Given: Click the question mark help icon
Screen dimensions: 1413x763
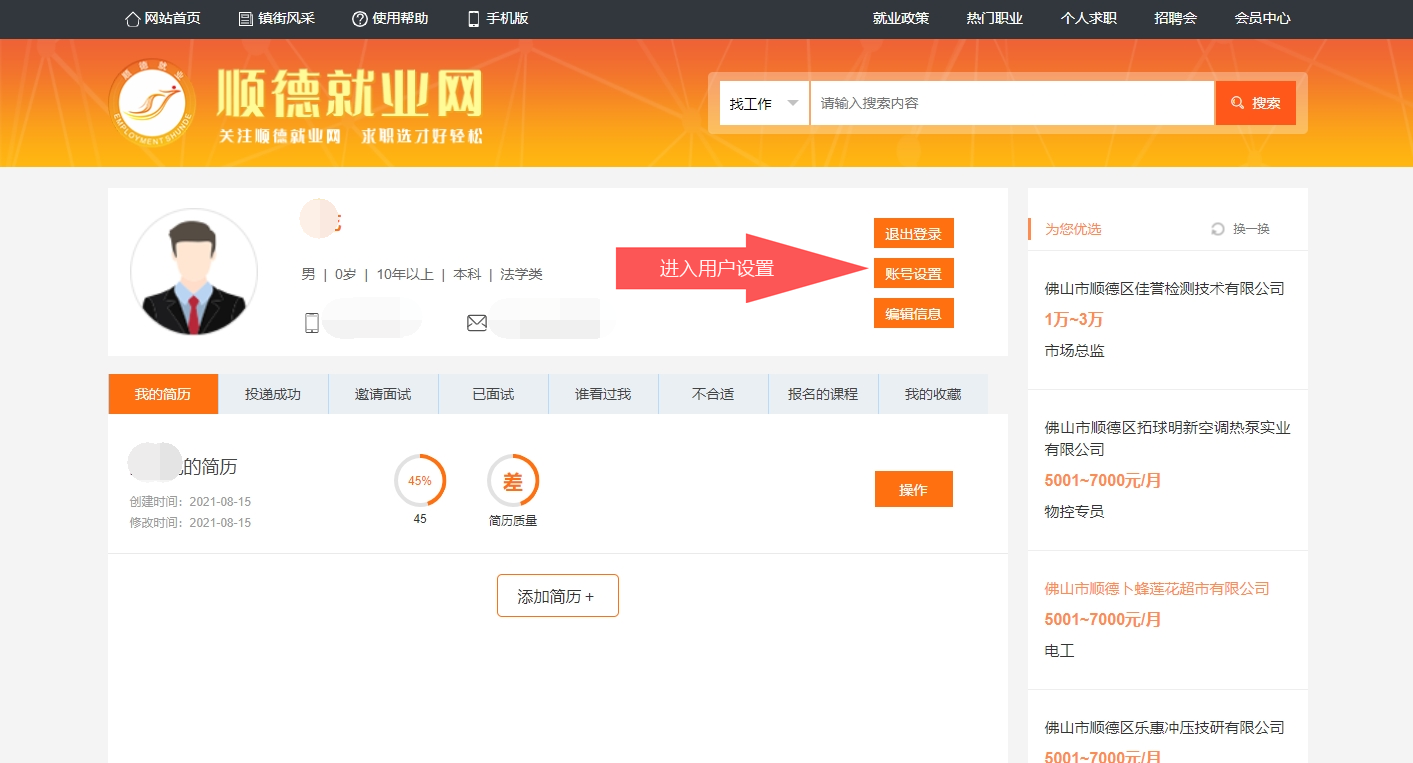Looking at the screenshot, I should [x=360, y=19].
